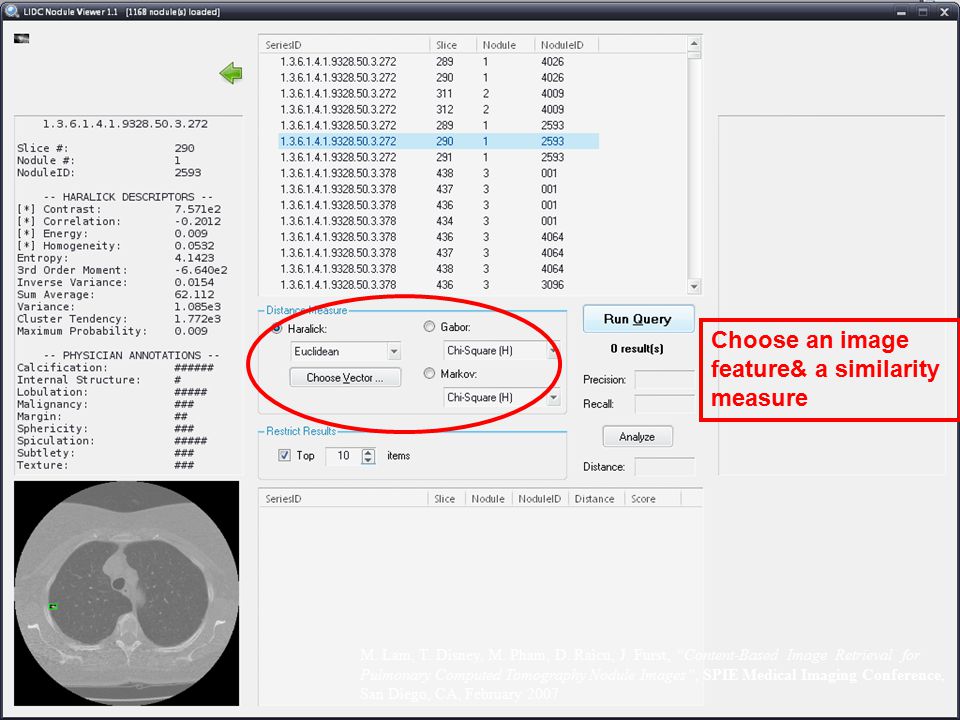
Task: Click results table Slice column header
Action: pyautogui.click(x=446, y=498)
